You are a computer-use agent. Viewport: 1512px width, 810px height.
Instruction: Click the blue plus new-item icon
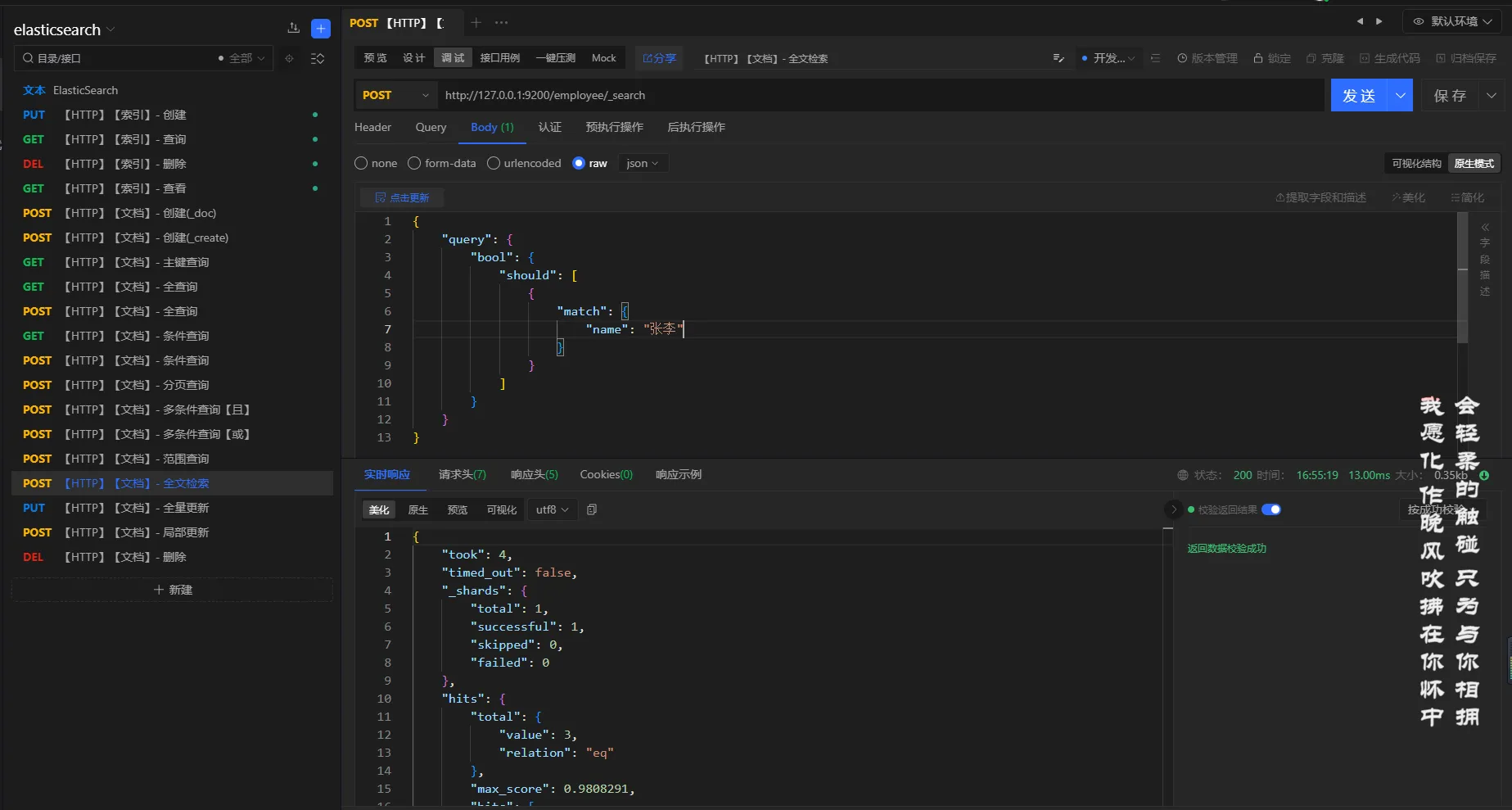click(x=321, y=29)
